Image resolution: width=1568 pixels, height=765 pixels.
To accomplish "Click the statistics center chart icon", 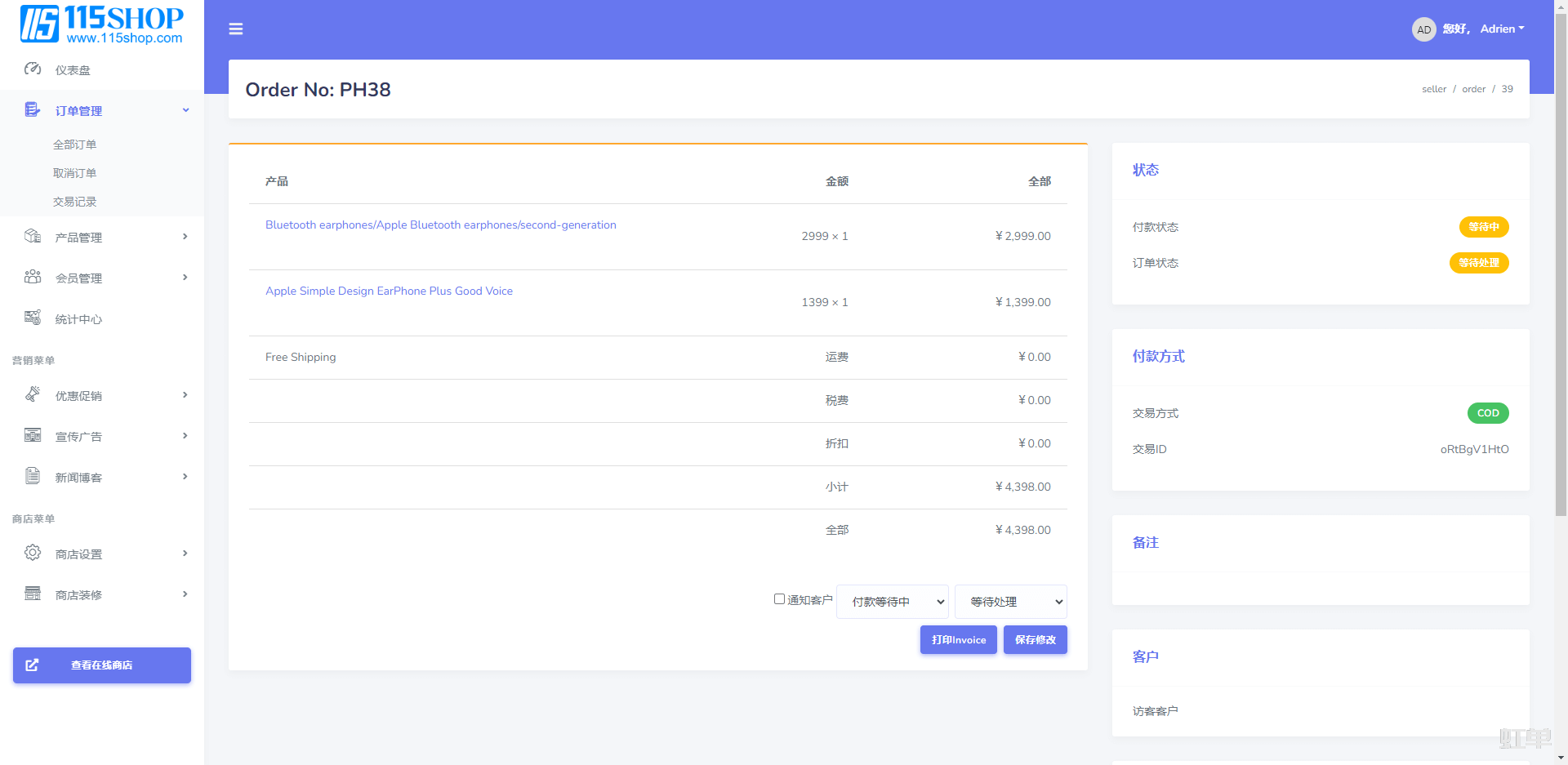I will [x=33, y=318].
